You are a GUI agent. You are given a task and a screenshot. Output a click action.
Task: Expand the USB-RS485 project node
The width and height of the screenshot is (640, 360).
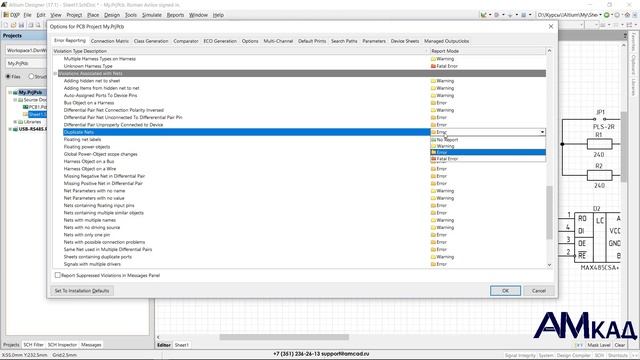pyautogui.click(x=10, y=129)
